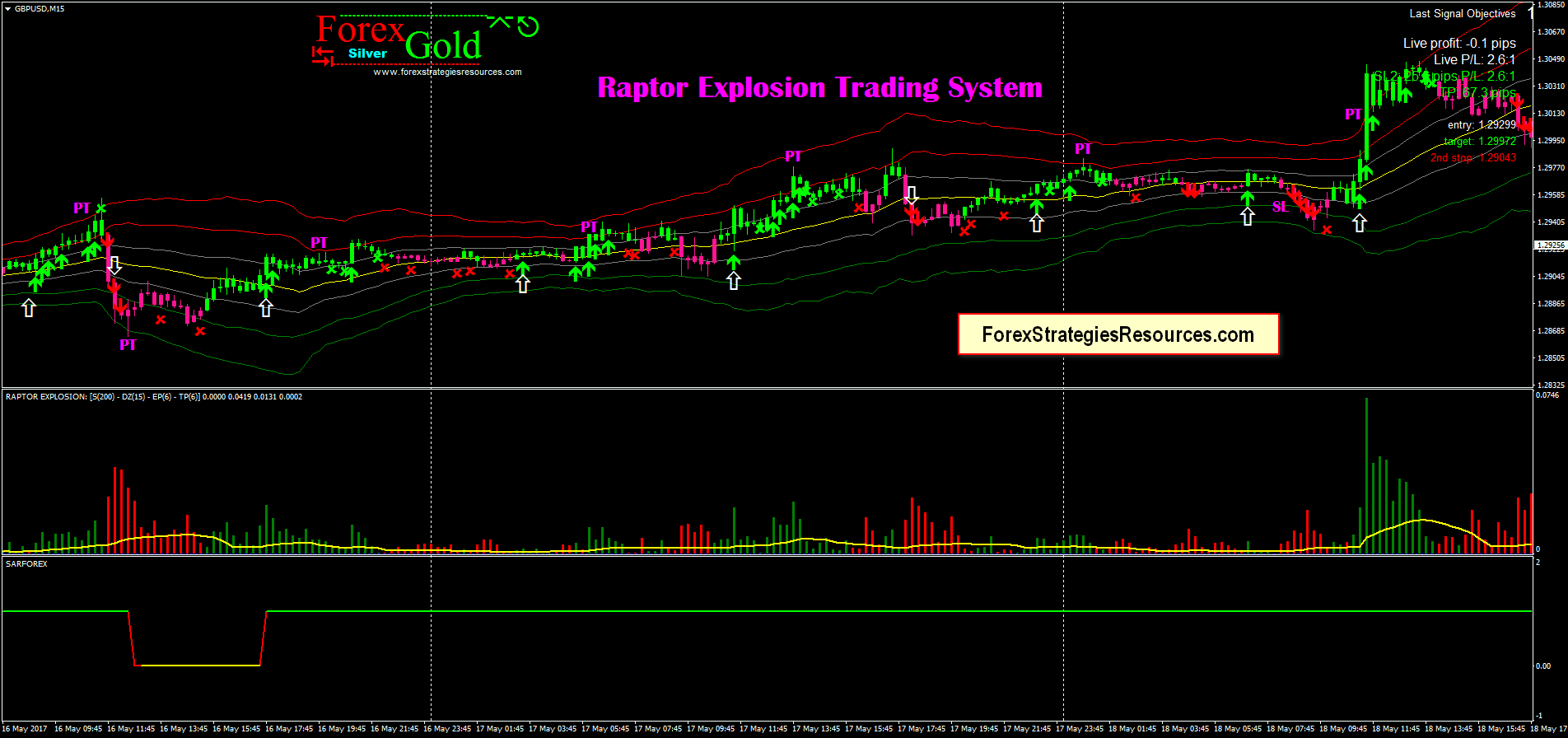Click the Last Signal Objectives heading
Image resolution: width=1568 pixels, height=738 pixels.
[x=1463, y=13]
